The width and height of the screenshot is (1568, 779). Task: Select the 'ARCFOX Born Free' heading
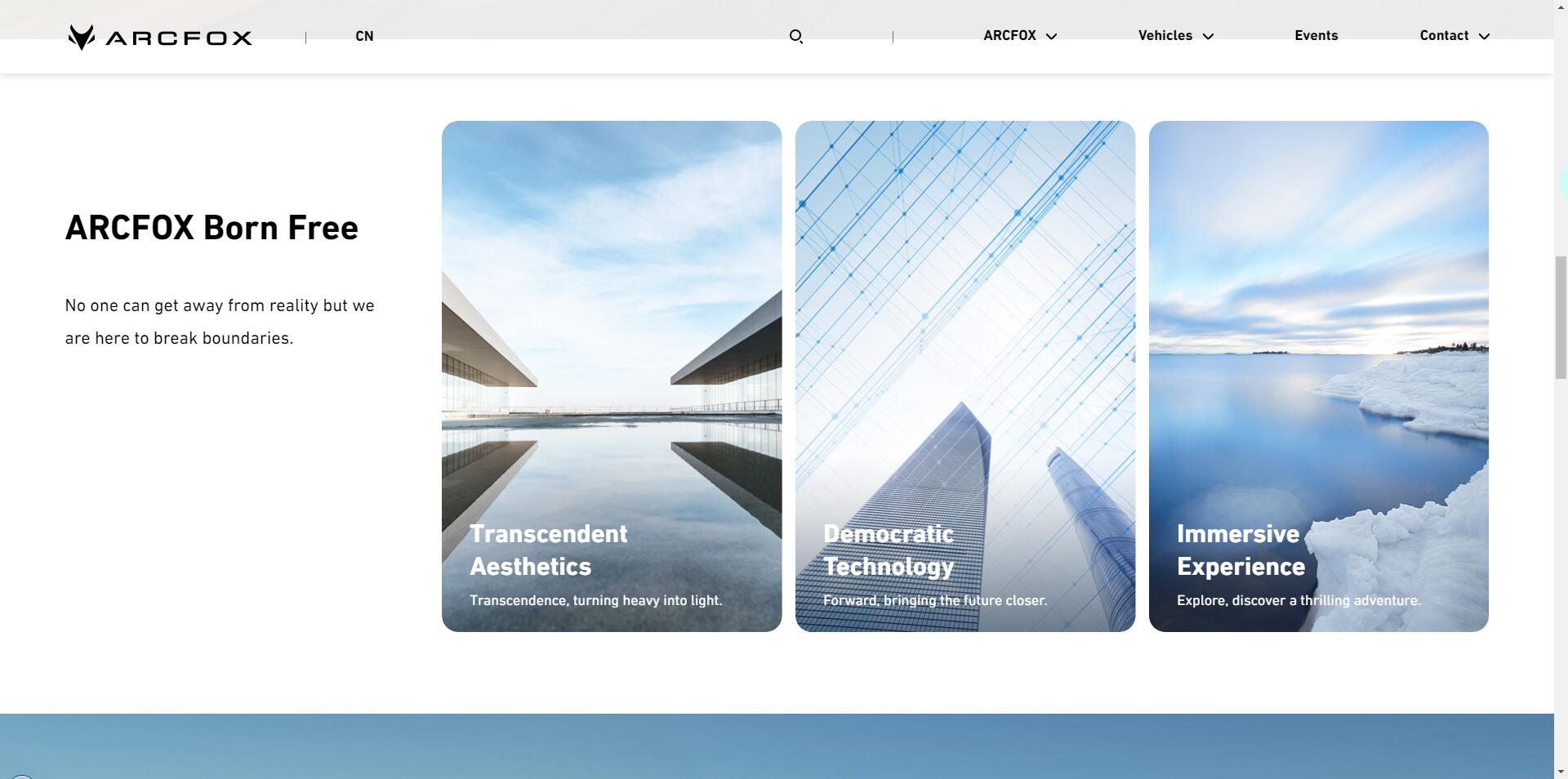coord(212,228)
